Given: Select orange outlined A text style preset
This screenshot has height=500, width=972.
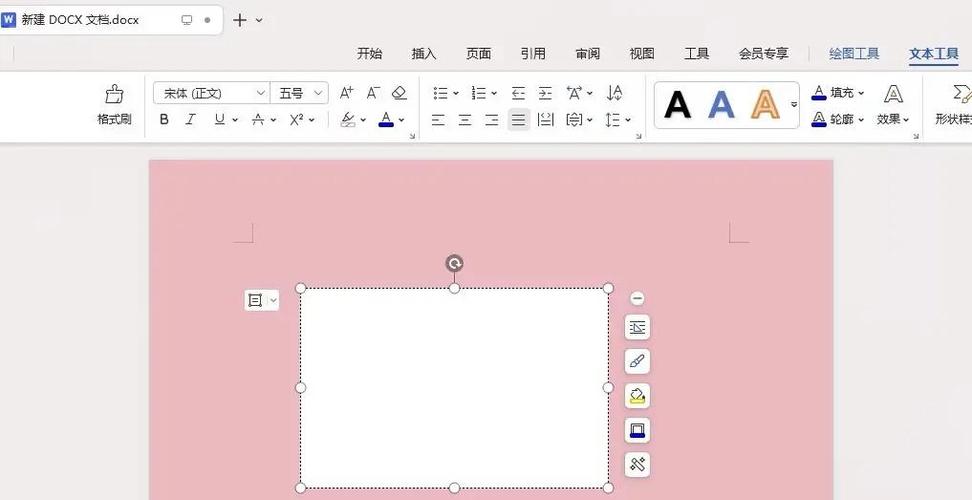Looking at the screenshot, I should (766, 105).
